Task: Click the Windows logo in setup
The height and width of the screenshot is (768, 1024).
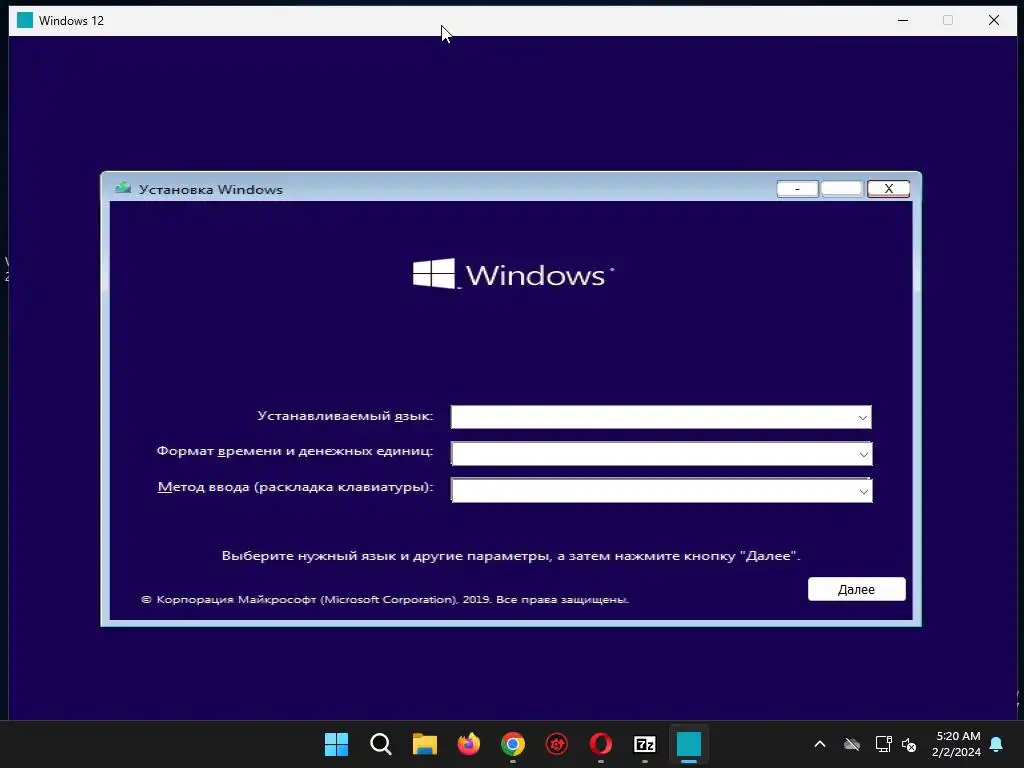Action: [x=513, y=274]
